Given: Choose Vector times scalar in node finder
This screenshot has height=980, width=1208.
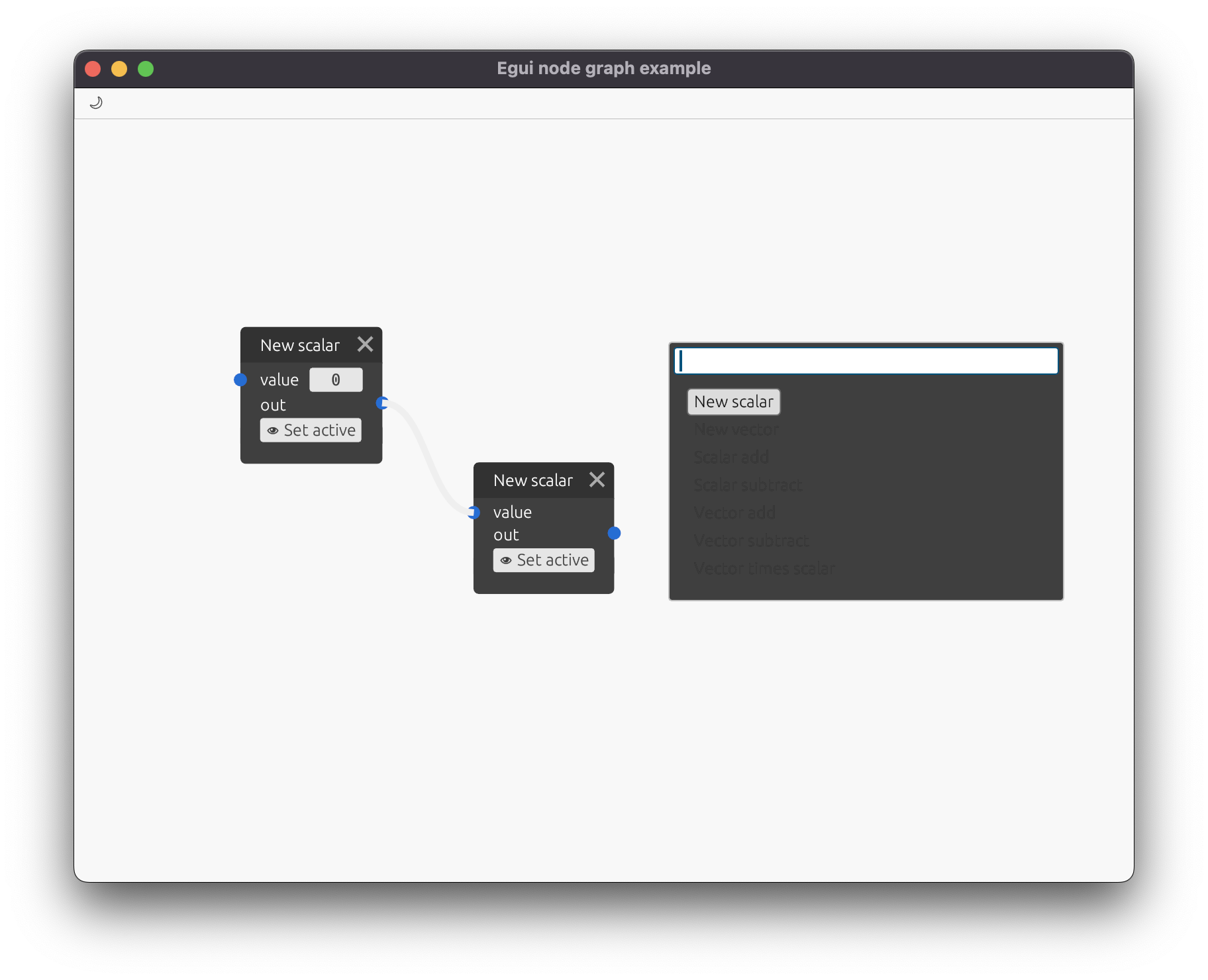Looking at the screenshot, I should pos(764,569).
